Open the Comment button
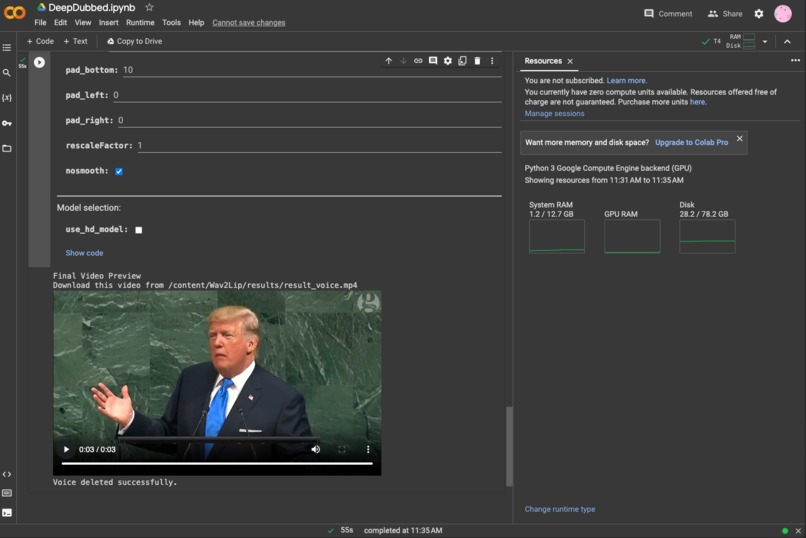The image size is (806, 538). coord(668,14)
